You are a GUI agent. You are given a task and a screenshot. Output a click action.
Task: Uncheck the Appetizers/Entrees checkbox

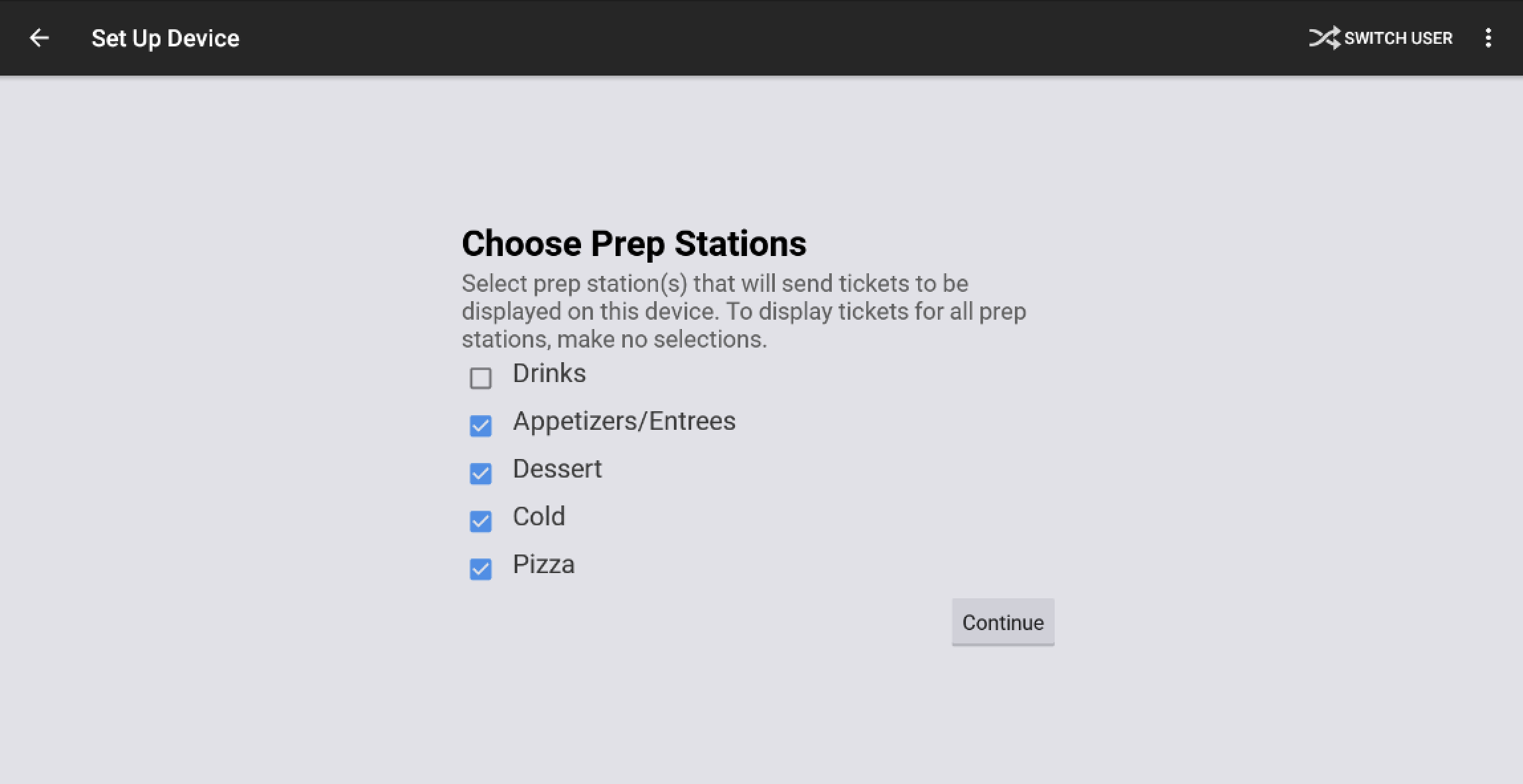[x=480, y=425]
